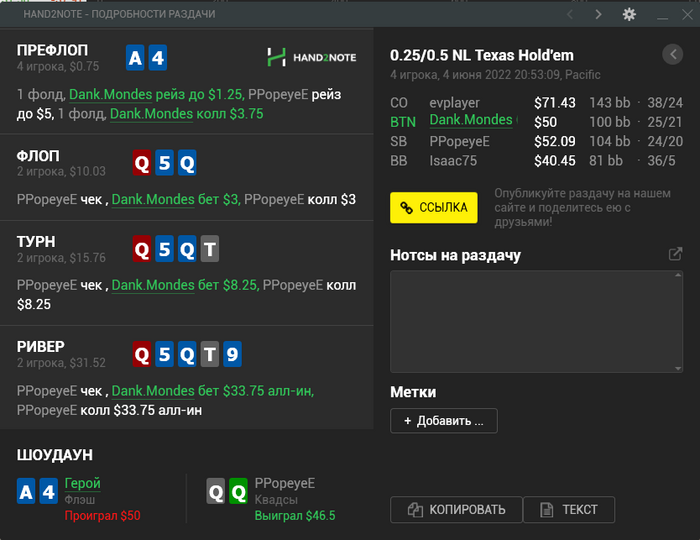
Task: Click preflop hero card 4
Action: [x=158, y=58]
